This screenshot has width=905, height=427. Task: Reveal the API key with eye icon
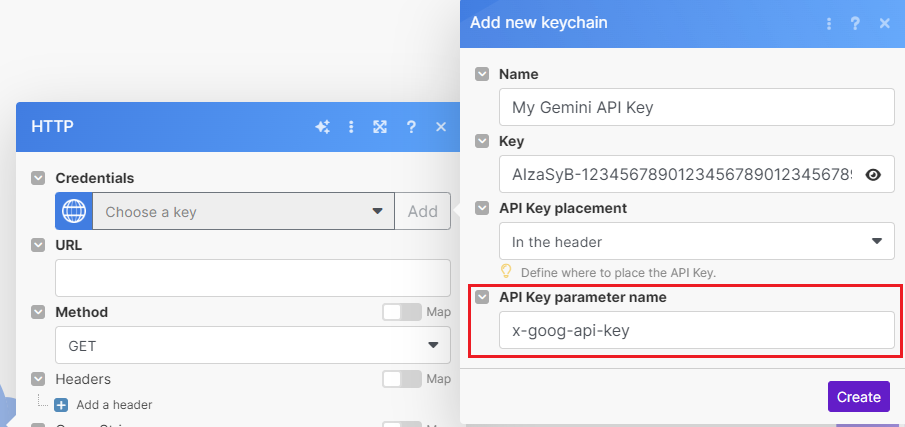coord(873,175)
